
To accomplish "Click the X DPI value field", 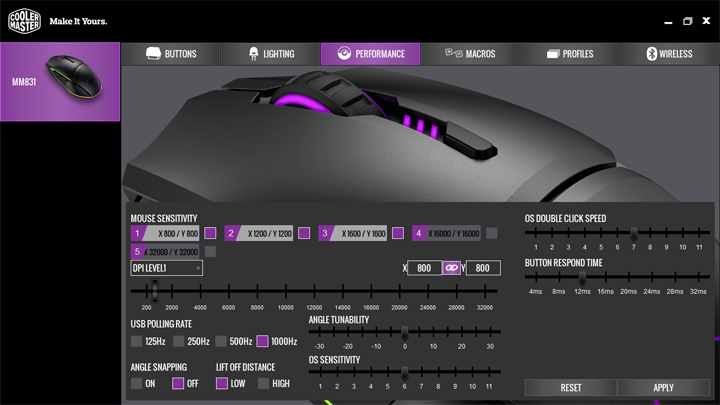I will click(424, 268).
